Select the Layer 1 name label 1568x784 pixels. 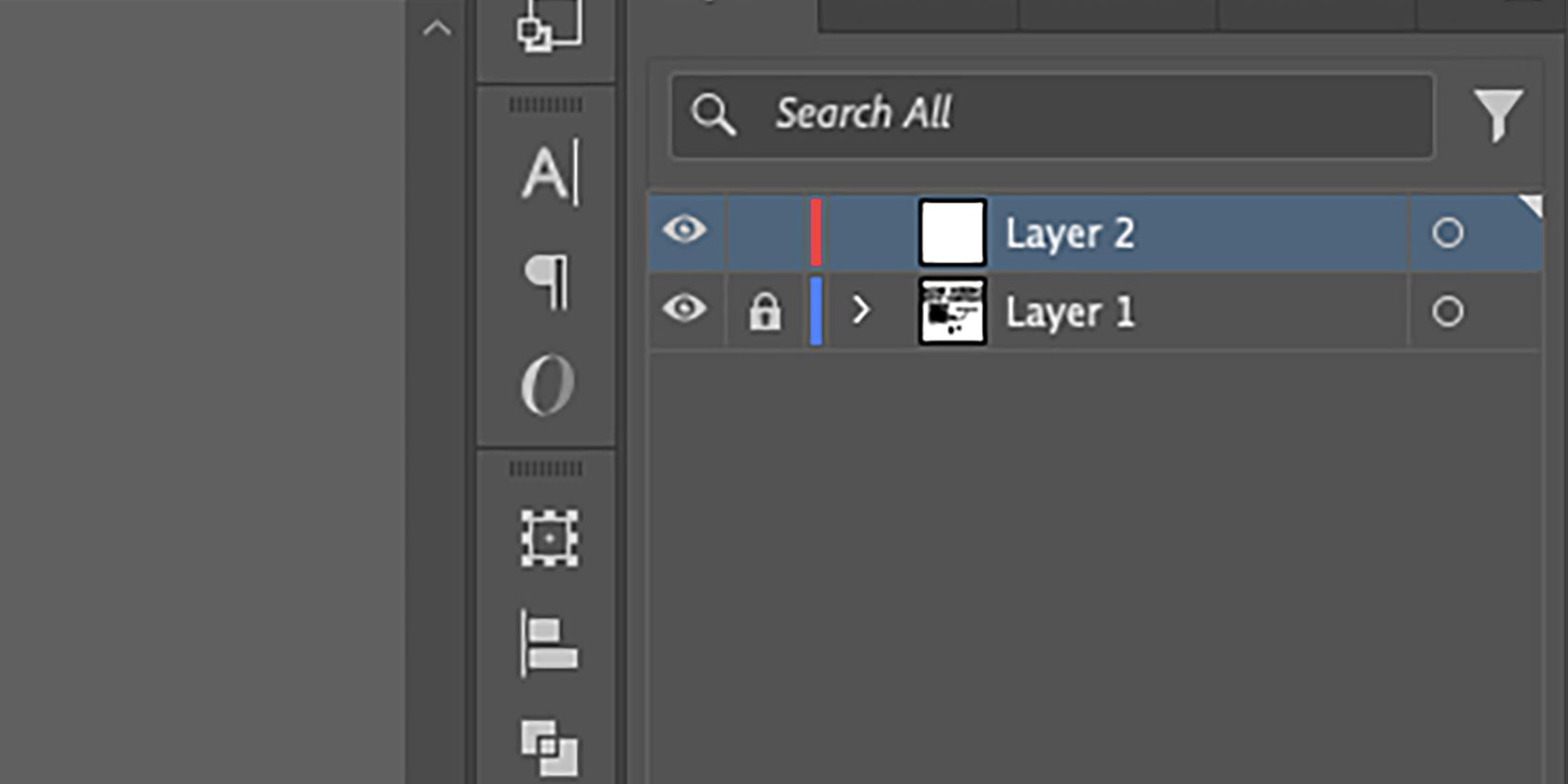(1071, 311)
